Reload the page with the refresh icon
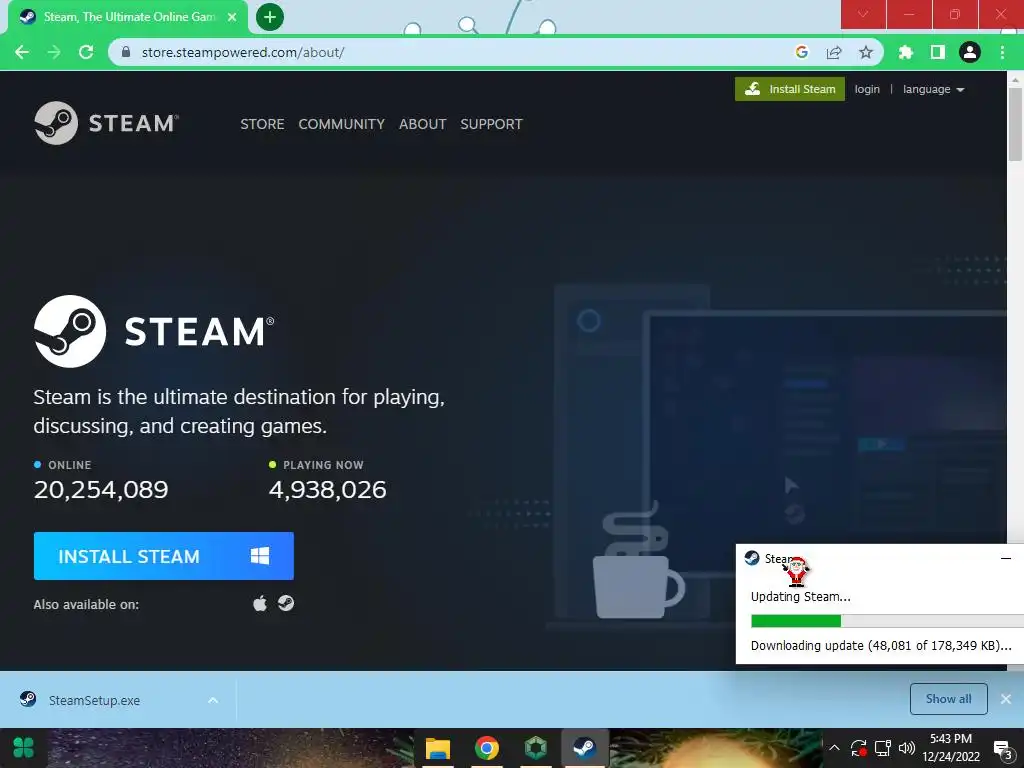Image resolution: width=1024 pixels, height=768 pixels. point(86,52)
